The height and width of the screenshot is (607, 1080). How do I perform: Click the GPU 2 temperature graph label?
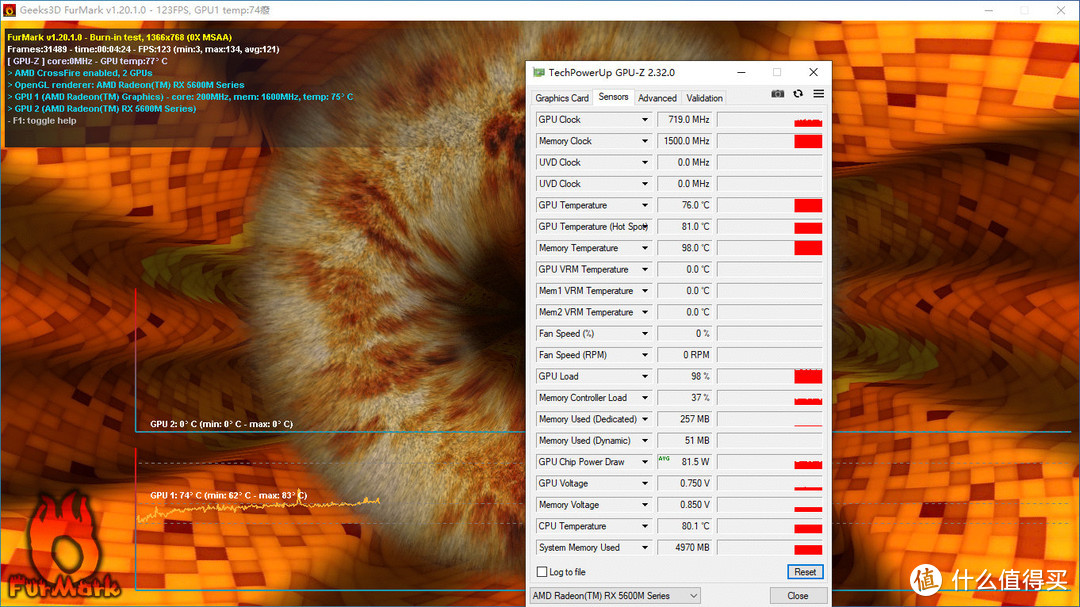tap(221, 424)
